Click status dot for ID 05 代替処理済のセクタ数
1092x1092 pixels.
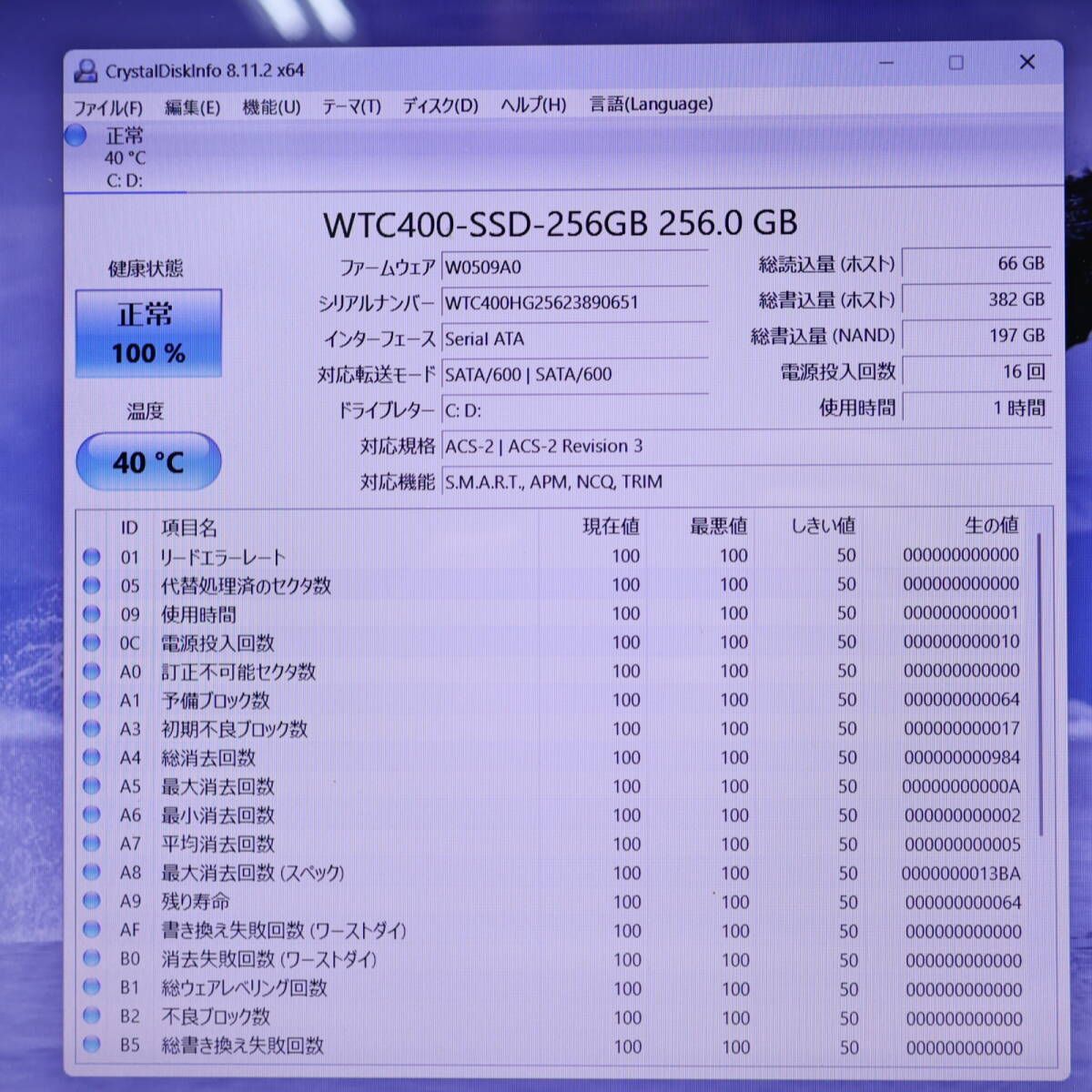tap(92, 585)
